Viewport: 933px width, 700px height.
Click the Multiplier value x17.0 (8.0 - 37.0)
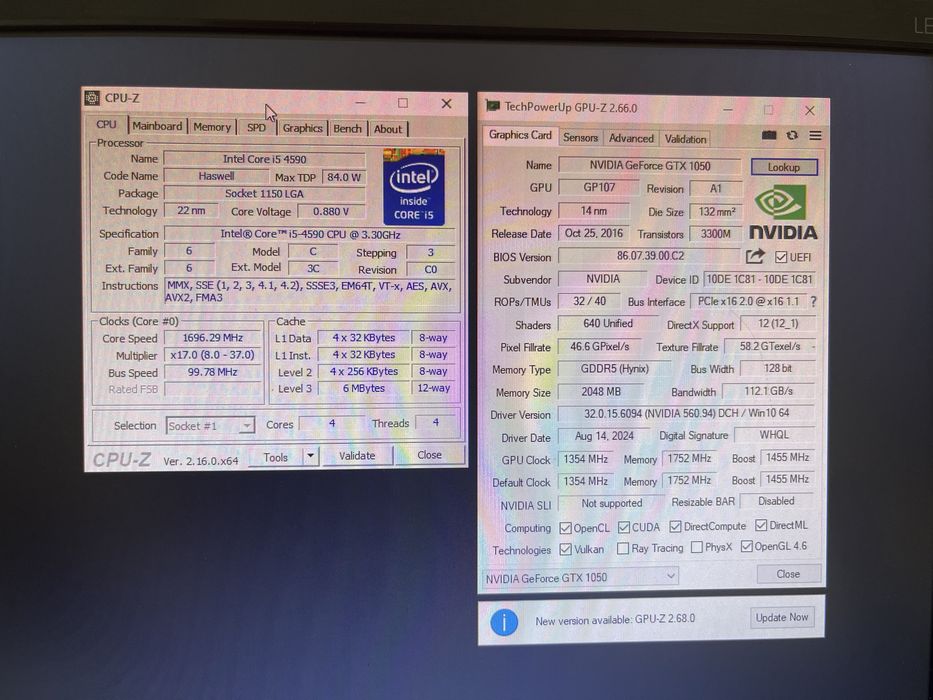click(x=213, y=355)
